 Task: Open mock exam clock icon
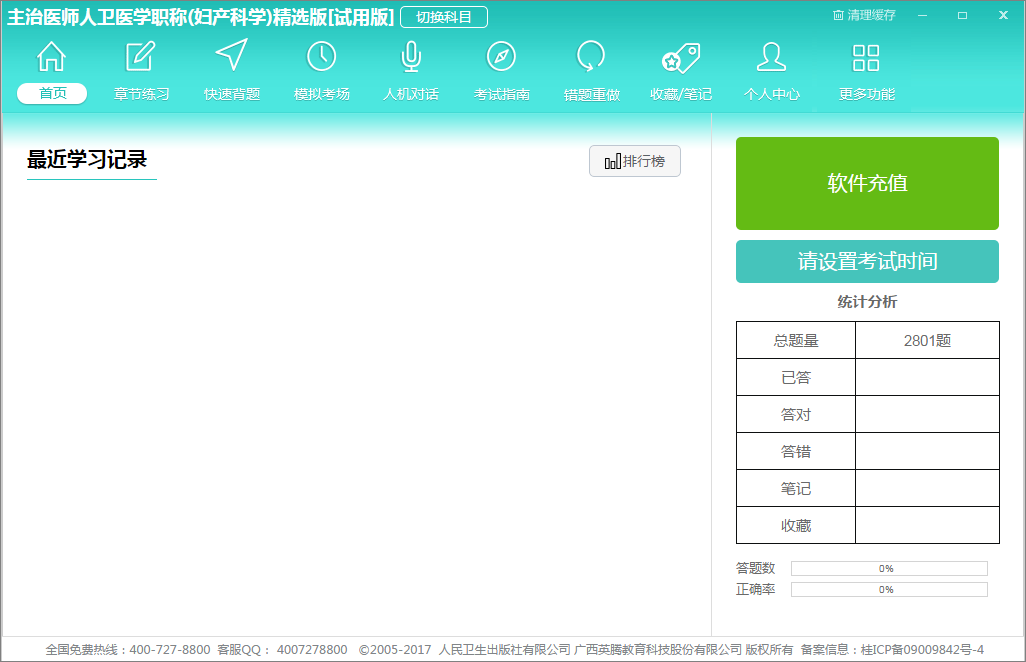pos(321,56)
